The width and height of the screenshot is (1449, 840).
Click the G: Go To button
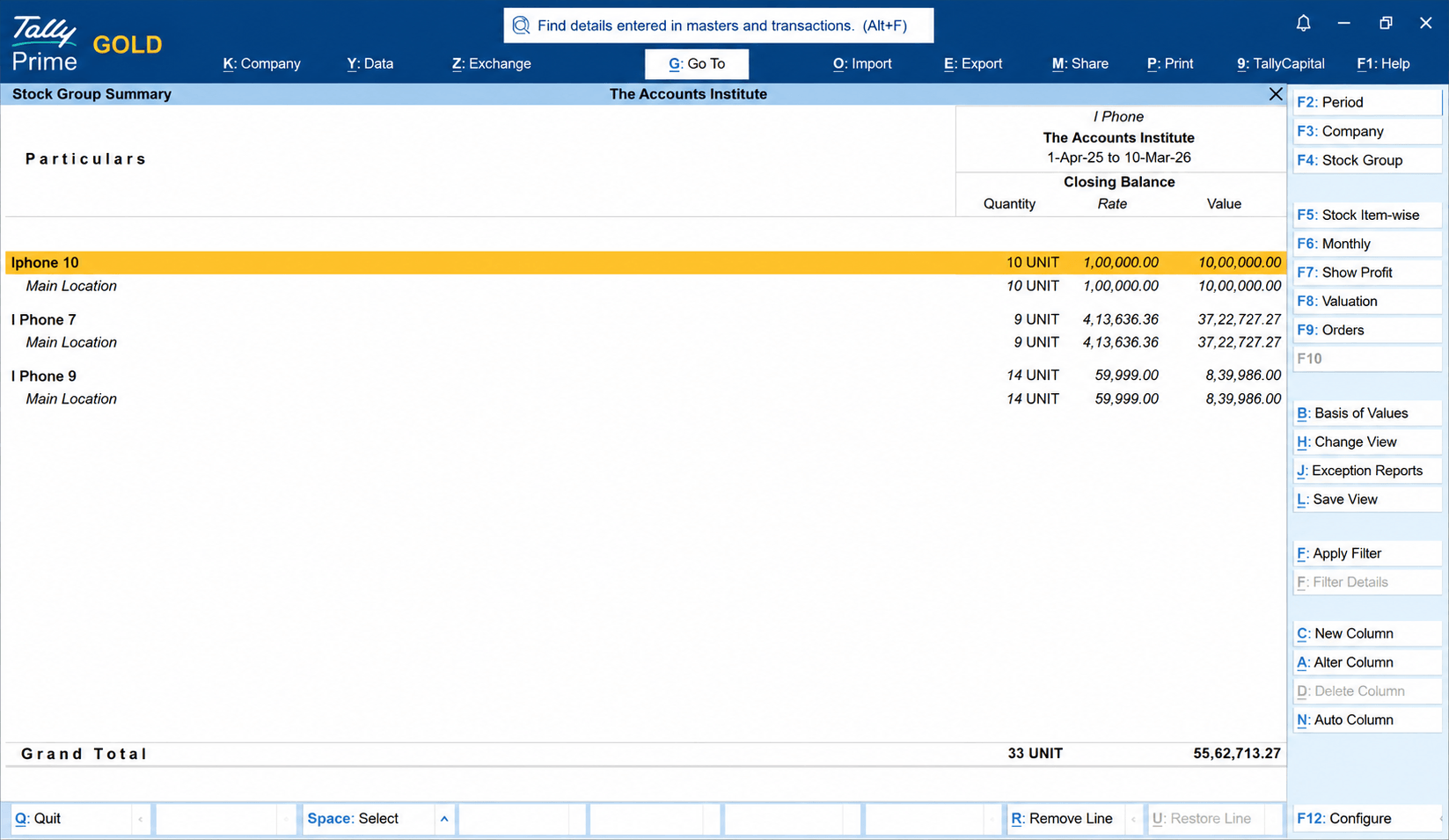click(697, 63)
